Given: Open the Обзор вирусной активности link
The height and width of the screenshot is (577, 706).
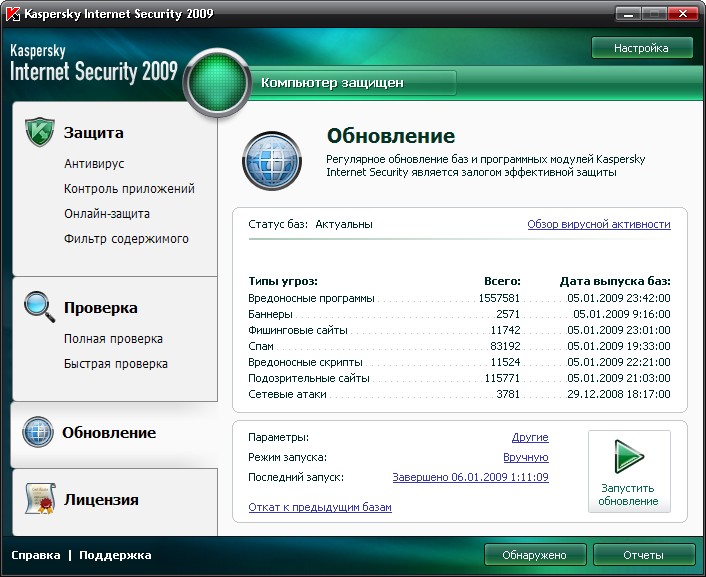Looking at the screenshot, I should (x=598, y=224).
